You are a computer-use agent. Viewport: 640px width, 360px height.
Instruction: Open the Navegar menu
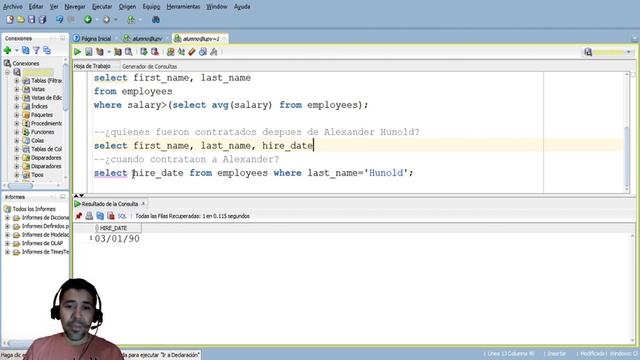click(75, 7)
